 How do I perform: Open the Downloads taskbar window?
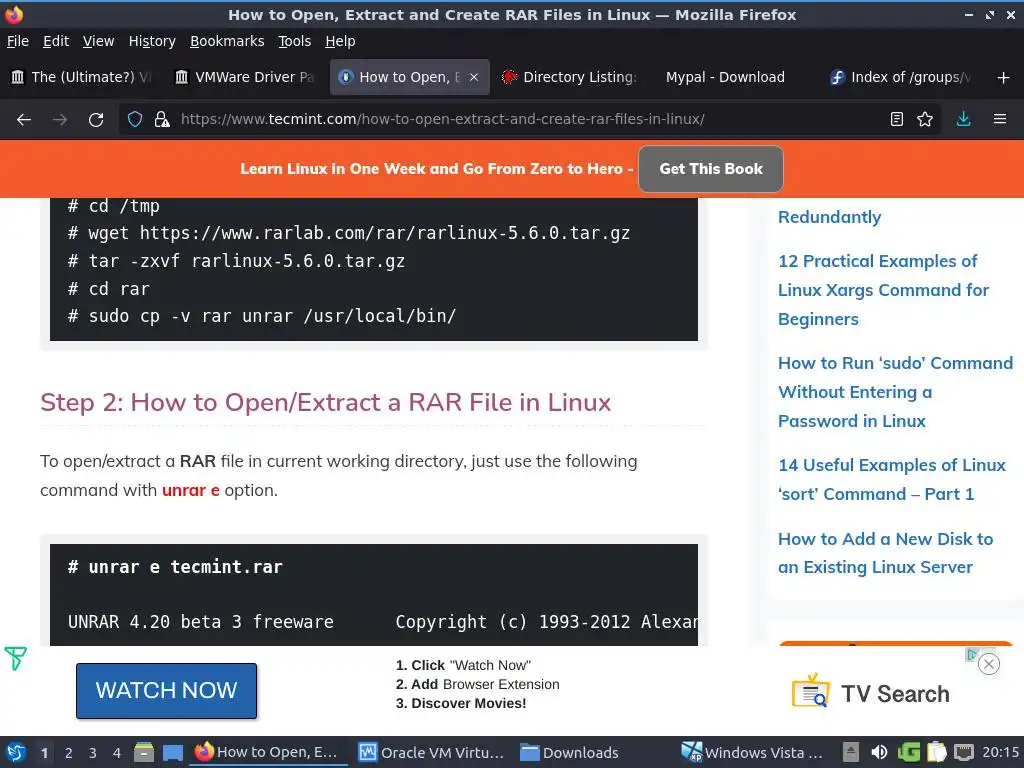[x=569, y=752]
